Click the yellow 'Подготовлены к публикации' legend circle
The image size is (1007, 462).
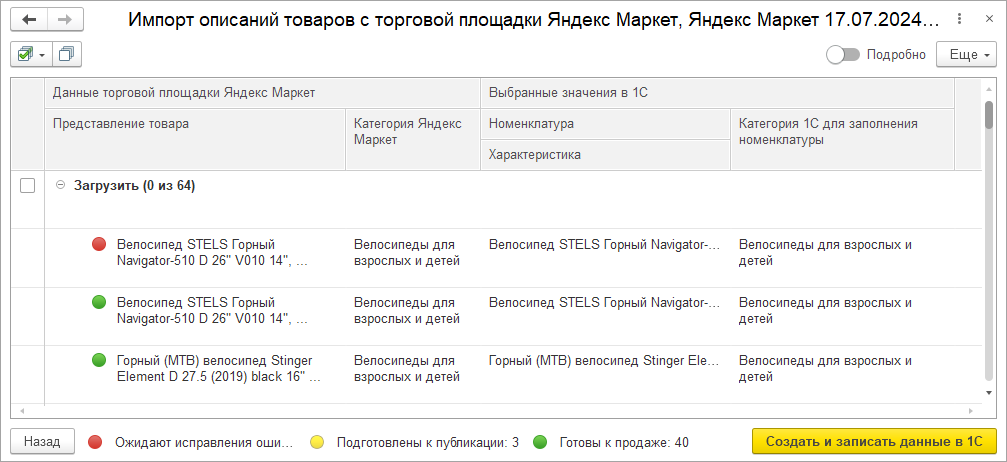coord(318,441)
